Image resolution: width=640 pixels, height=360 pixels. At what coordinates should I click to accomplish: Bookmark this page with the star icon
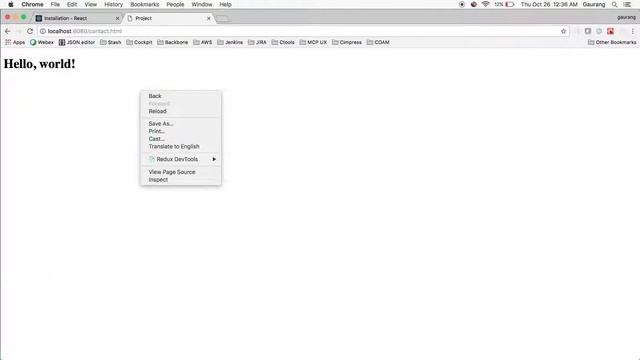[563, 31]
